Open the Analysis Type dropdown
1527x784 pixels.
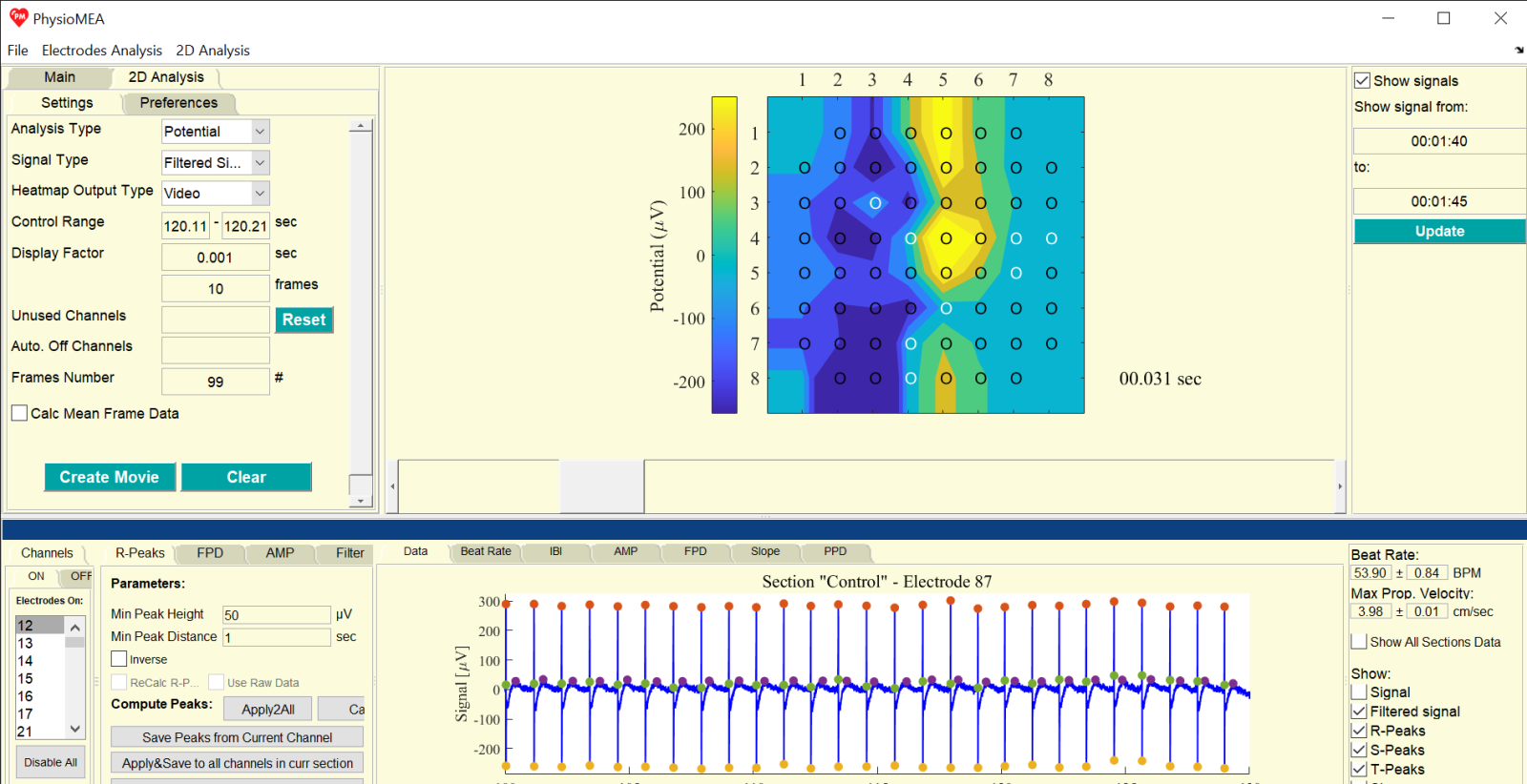tap(260, 132)
